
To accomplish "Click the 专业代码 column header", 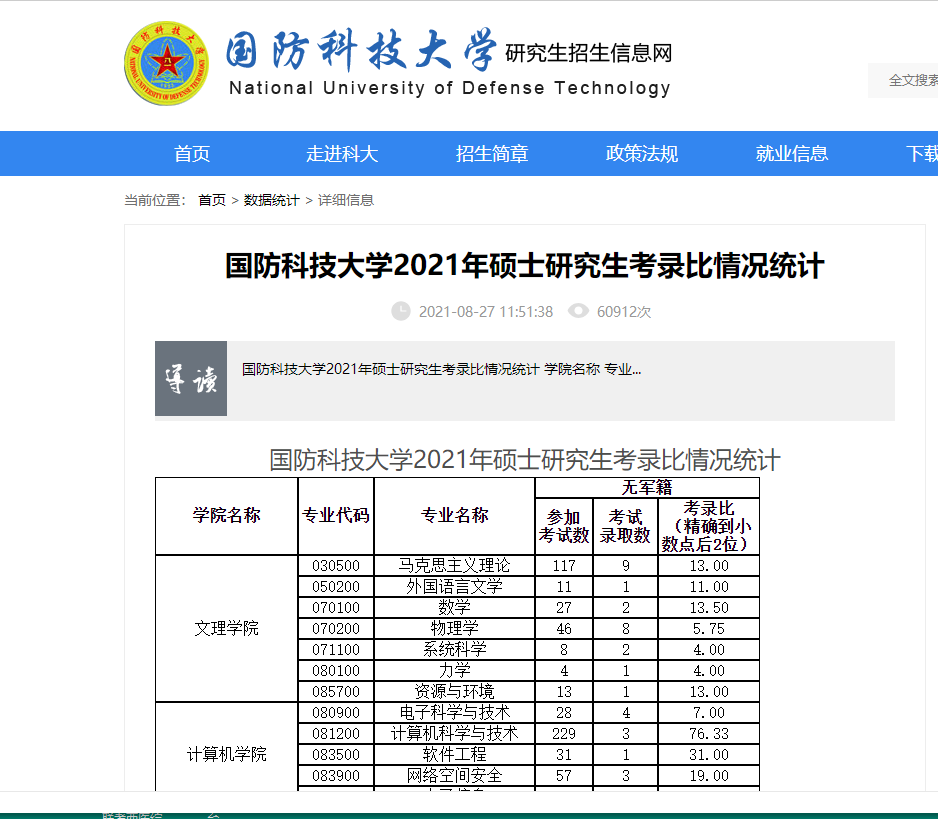I will pyautogui.click(x=336, y=516).
